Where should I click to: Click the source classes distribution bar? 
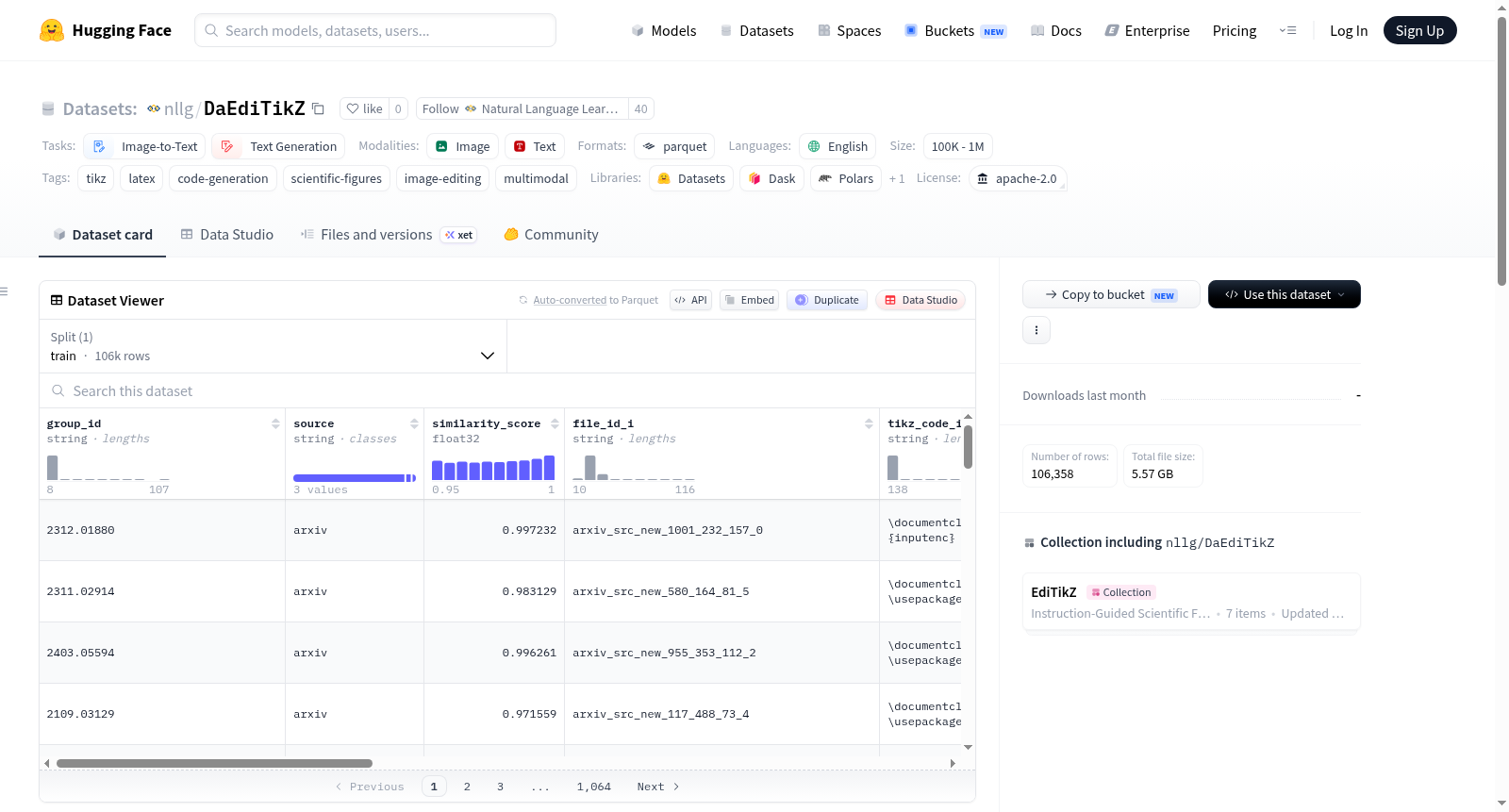pos(355,478)
